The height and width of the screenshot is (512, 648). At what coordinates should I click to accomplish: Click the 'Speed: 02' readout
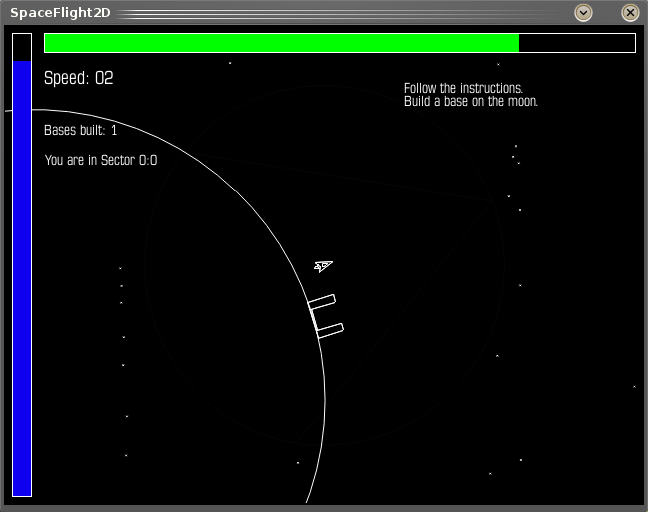[79, 78]
